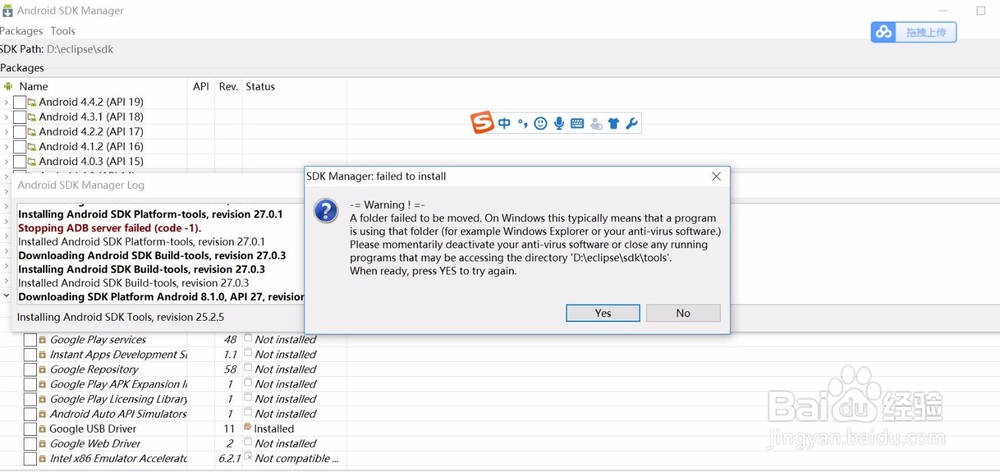This screenshot has height=472, width=1000.
Task: Check the Instant Apps Development SDK checkbox
Action: coord(30,355)
